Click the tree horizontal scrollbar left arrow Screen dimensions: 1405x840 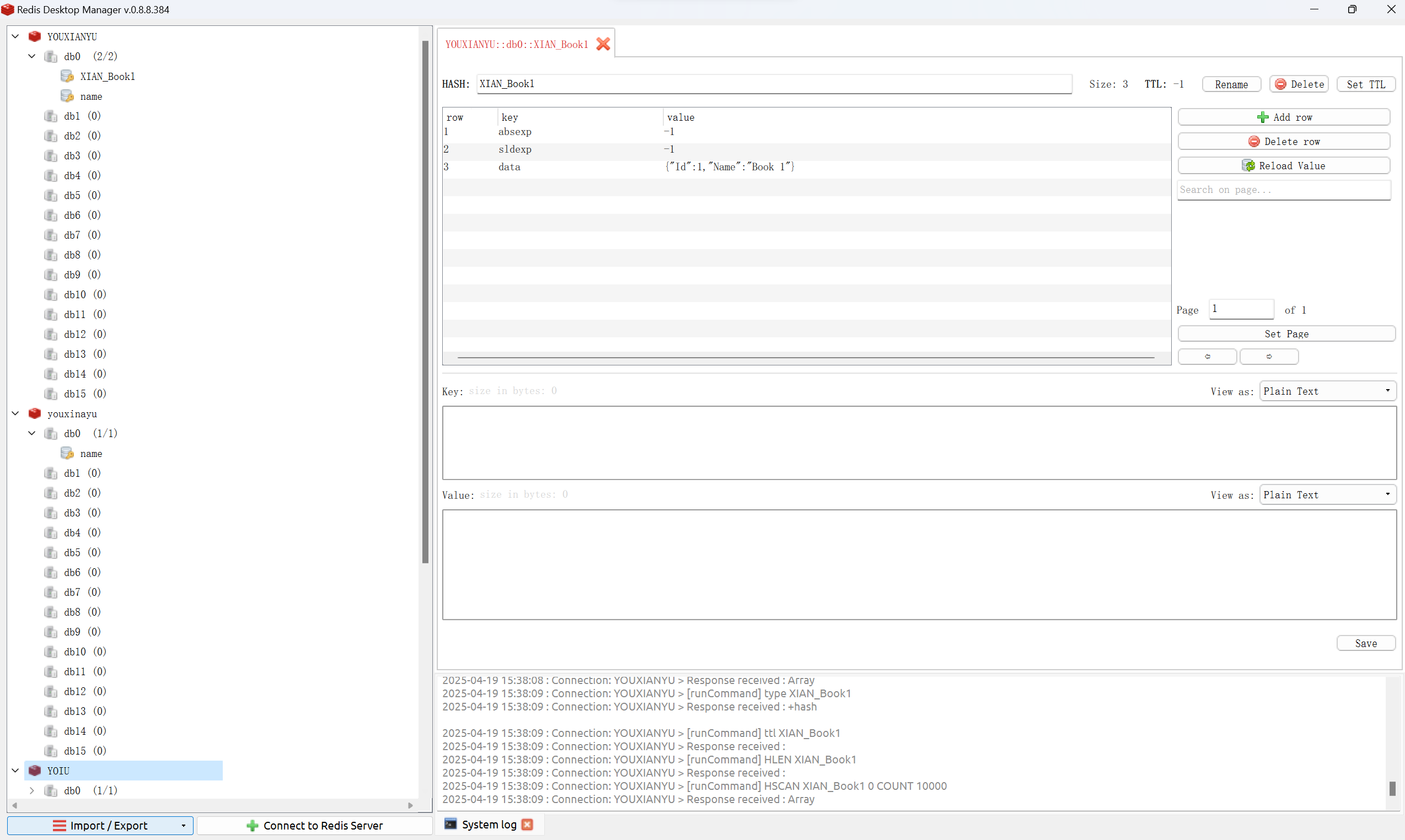15,805
